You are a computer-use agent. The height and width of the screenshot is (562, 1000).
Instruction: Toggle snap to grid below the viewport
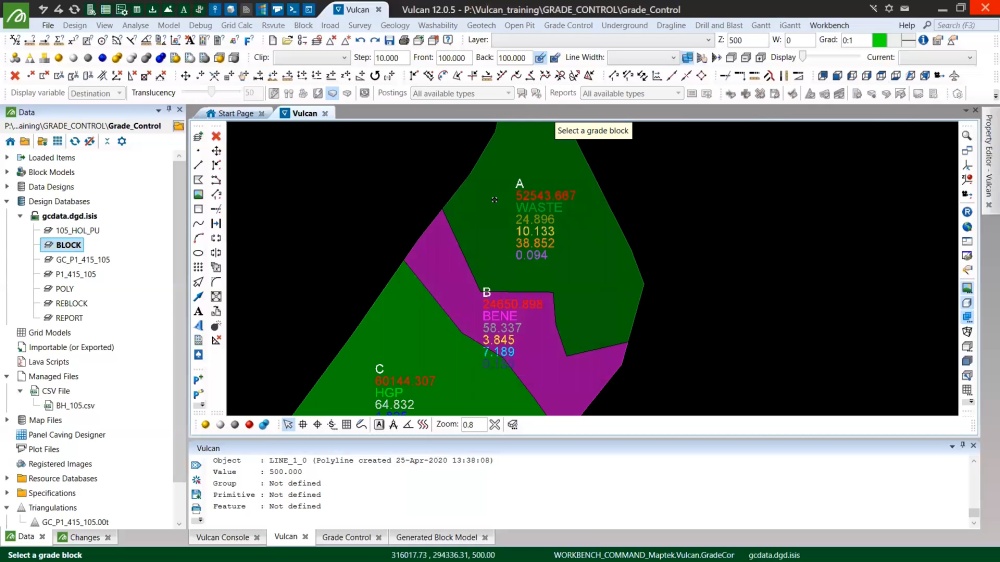pos(303,424)
